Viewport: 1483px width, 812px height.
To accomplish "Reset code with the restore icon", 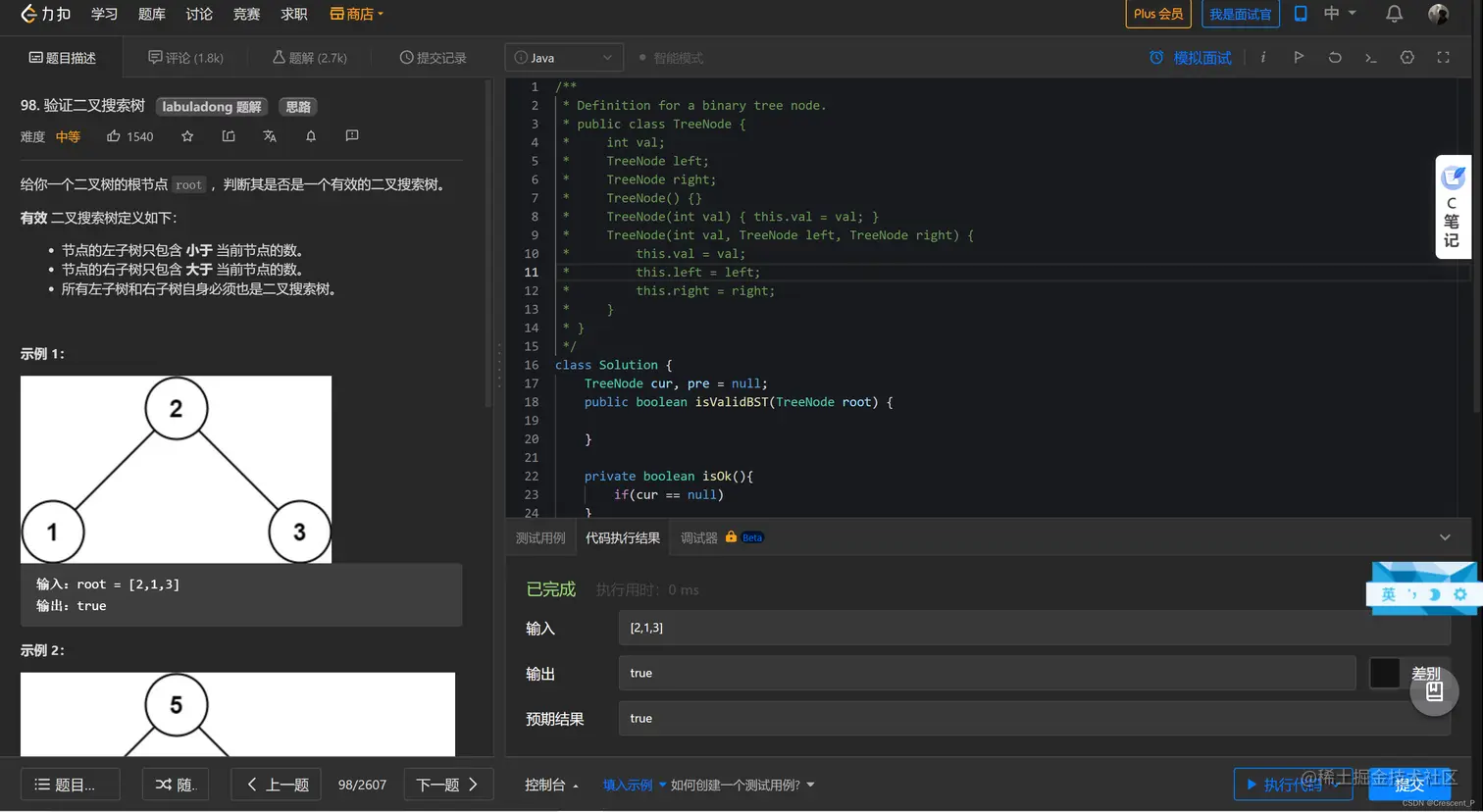I will [x=1335, y=58].
